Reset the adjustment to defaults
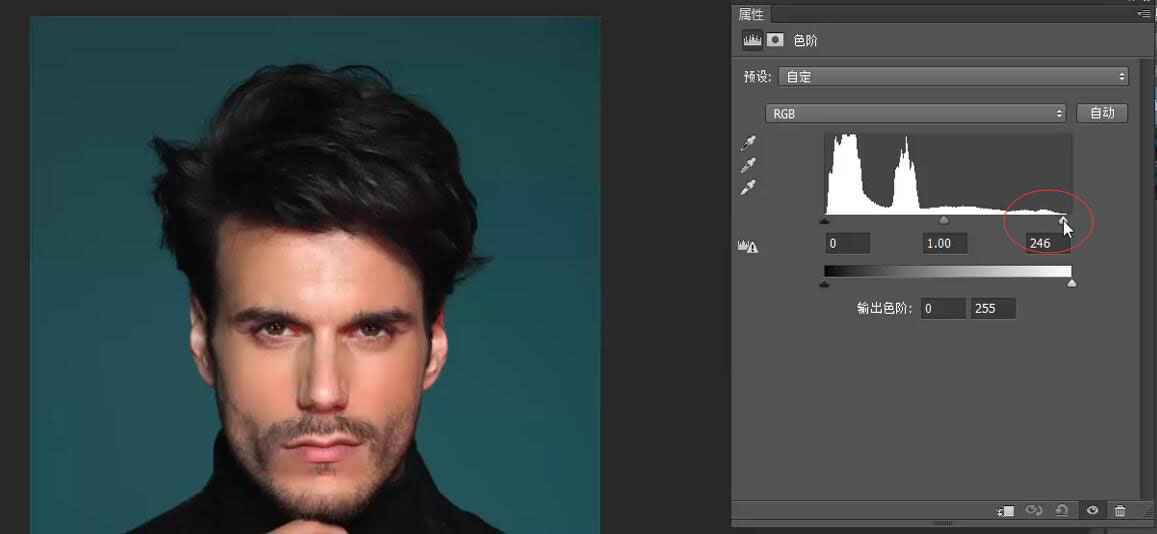1157x534 pixels. point(1062,510)
